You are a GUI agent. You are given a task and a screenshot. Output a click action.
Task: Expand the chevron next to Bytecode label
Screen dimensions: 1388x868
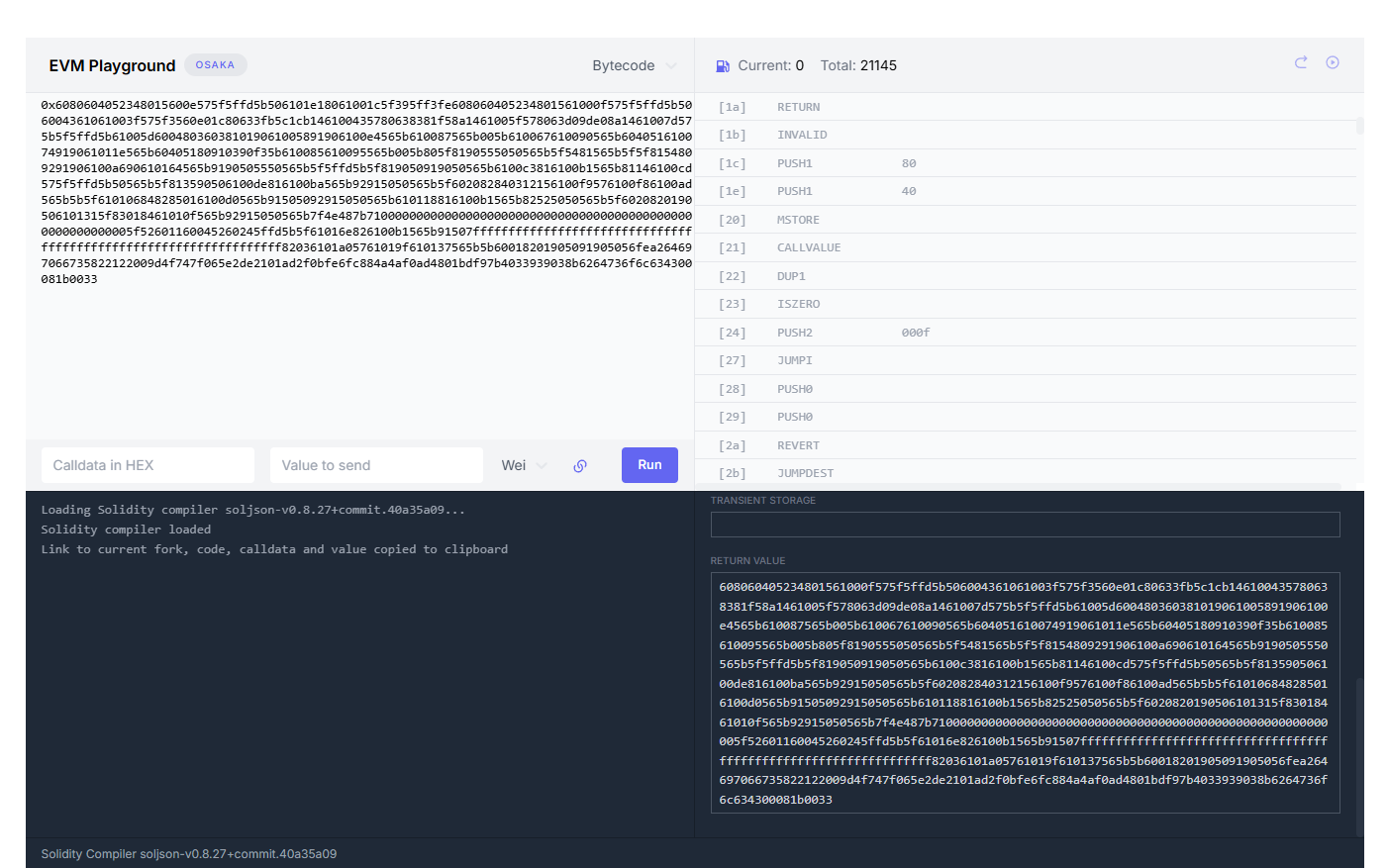click(672, 65)
